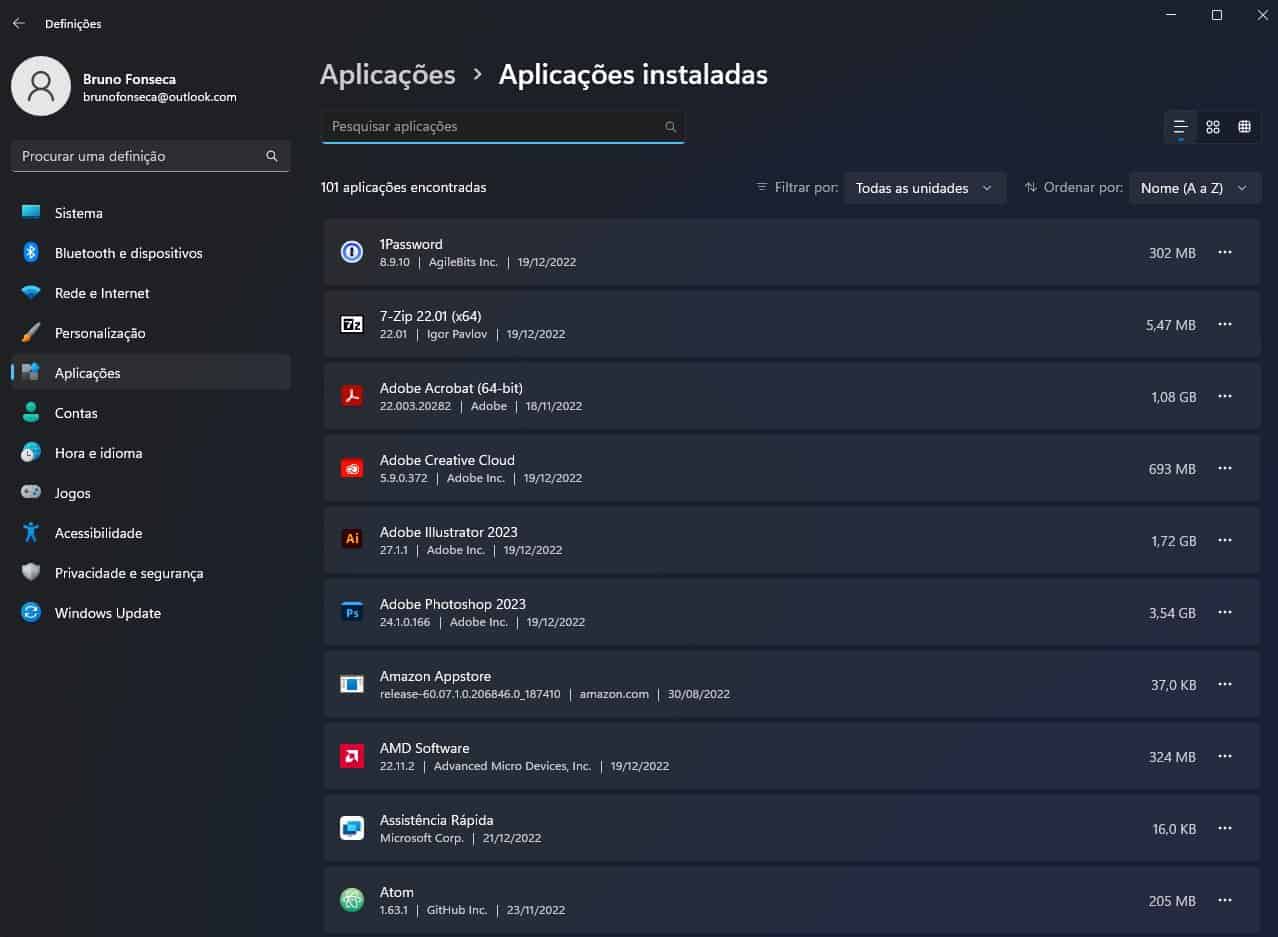Screen dimensions: 1278x937
Task: Open more options for 7-Zip
Action: 1225,324
